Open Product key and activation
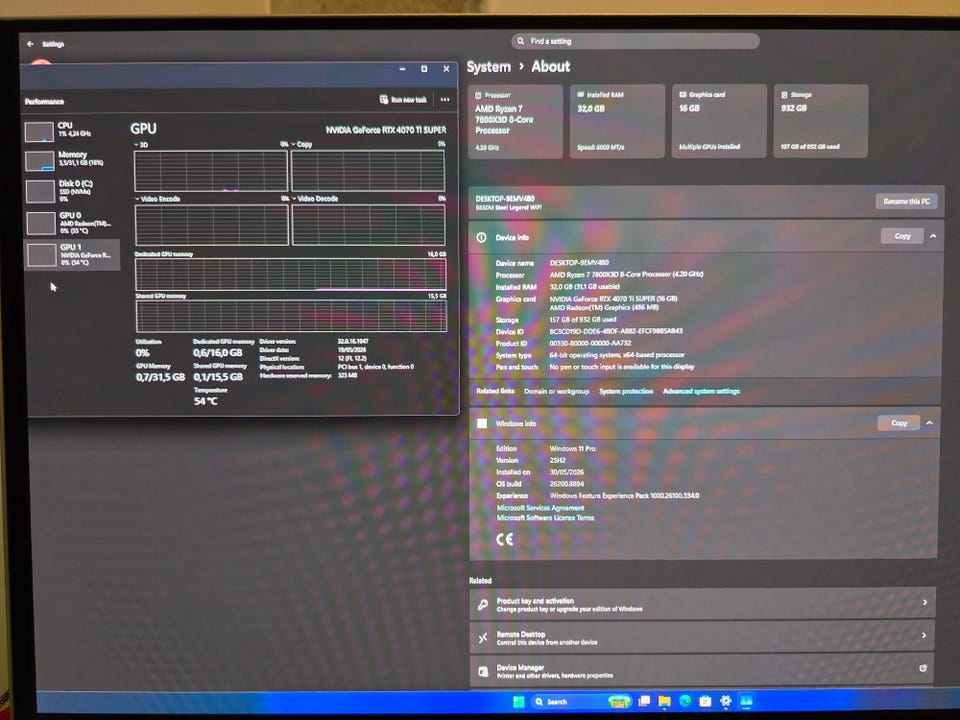Viewport: 960px width, 720px height. coord(702,604)
